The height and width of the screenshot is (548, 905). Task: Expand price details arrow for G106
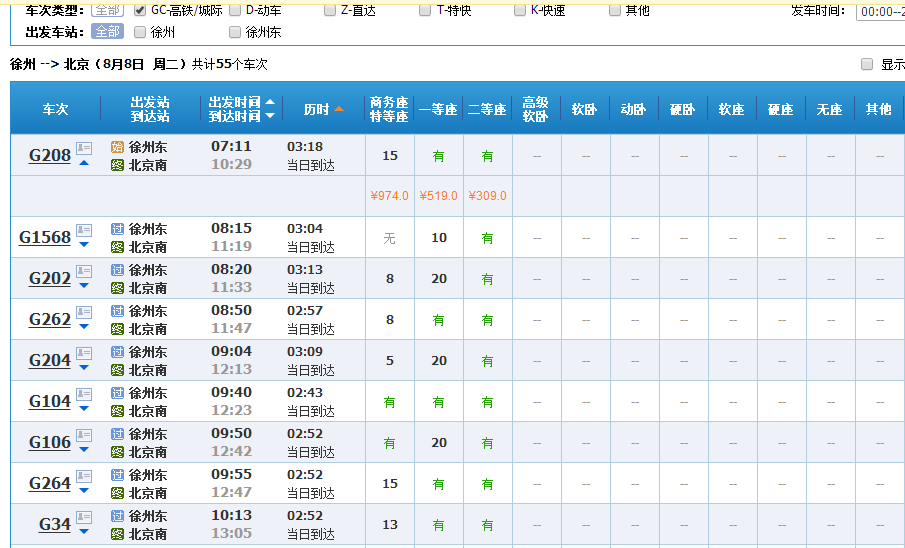click(84, 450)
